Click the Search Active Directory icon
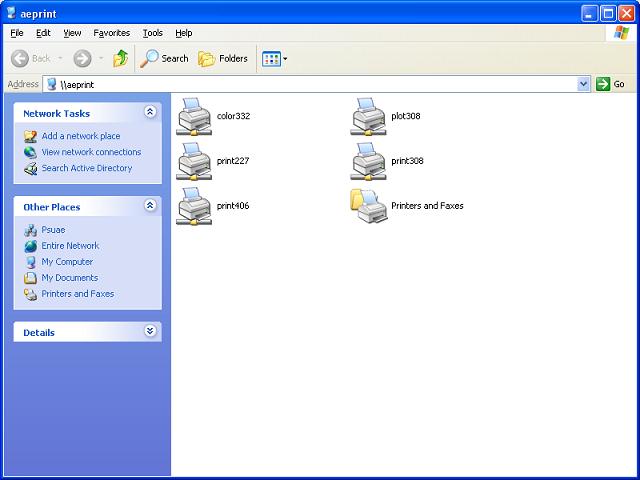Viewport: 640px width, 480px height. coord(30,169)
